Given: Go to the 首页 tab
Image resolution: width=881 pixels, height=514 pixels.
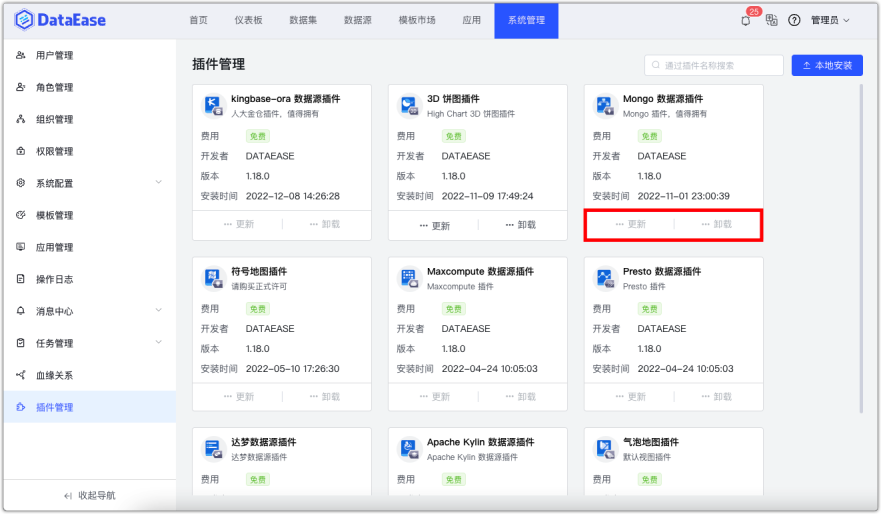Looking at the screenshot, I should (x=198, y=20).
